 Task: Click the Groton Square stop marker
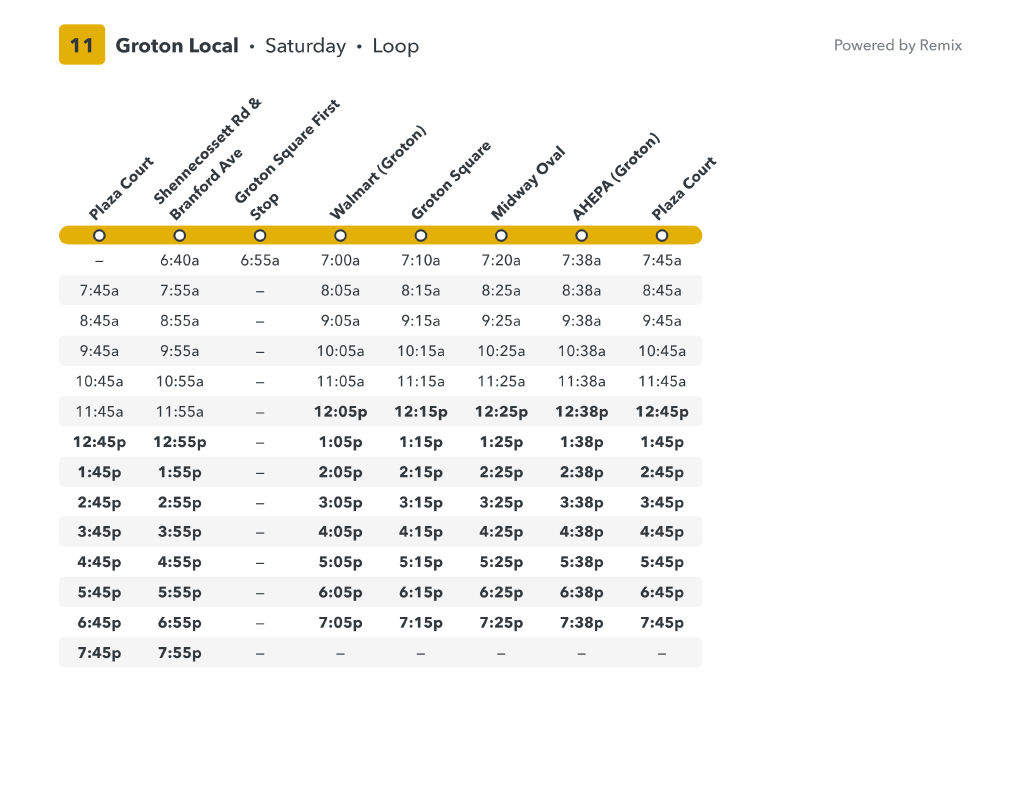coord(421,235)
